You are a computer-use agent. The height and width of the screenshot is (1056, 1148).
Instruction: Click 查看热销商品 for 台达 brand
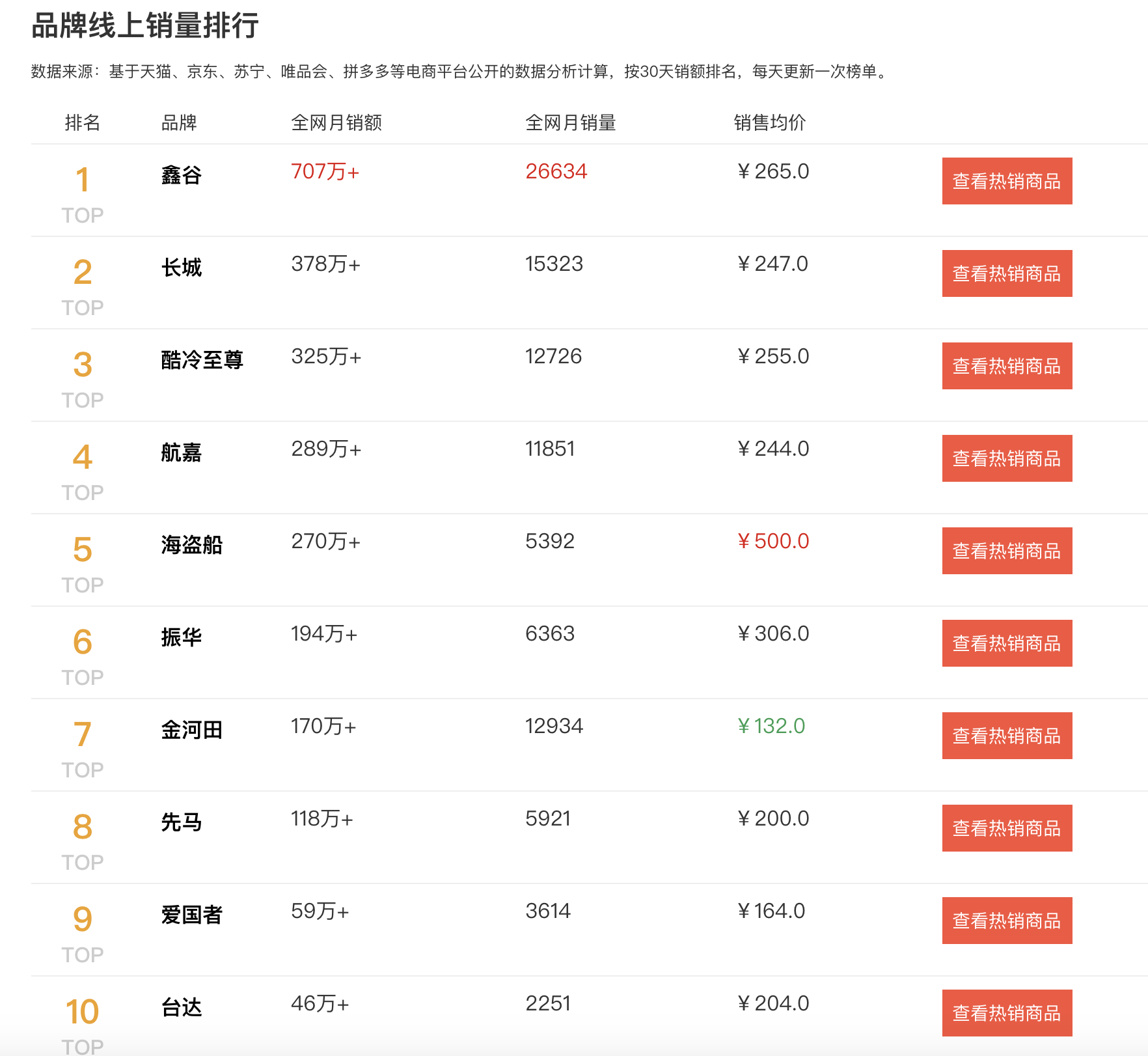(1006, 1013)
